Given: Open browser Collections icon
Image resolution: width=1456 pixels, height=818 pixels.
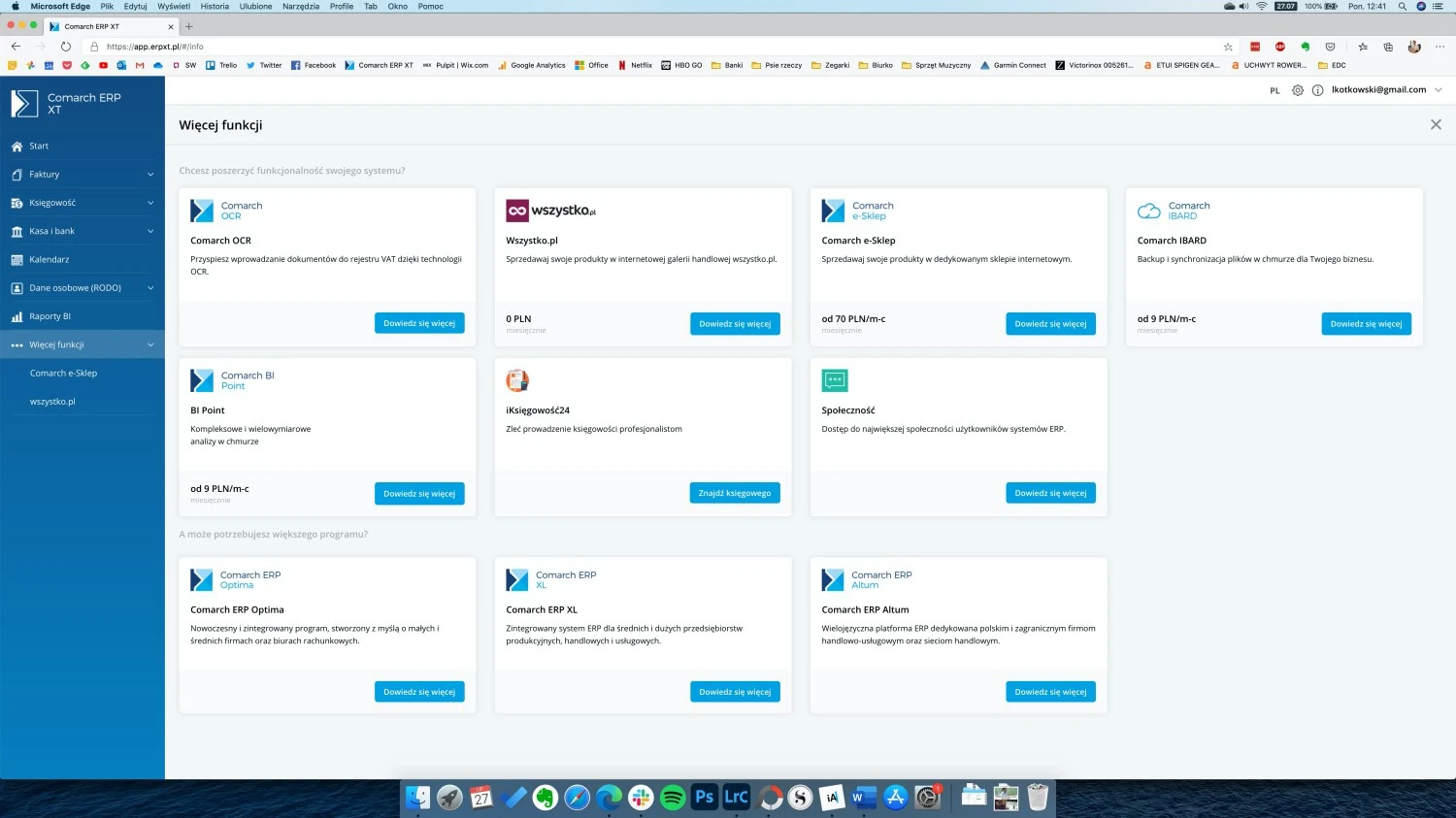Looking at the screenshot, I should pos(1388,47).
